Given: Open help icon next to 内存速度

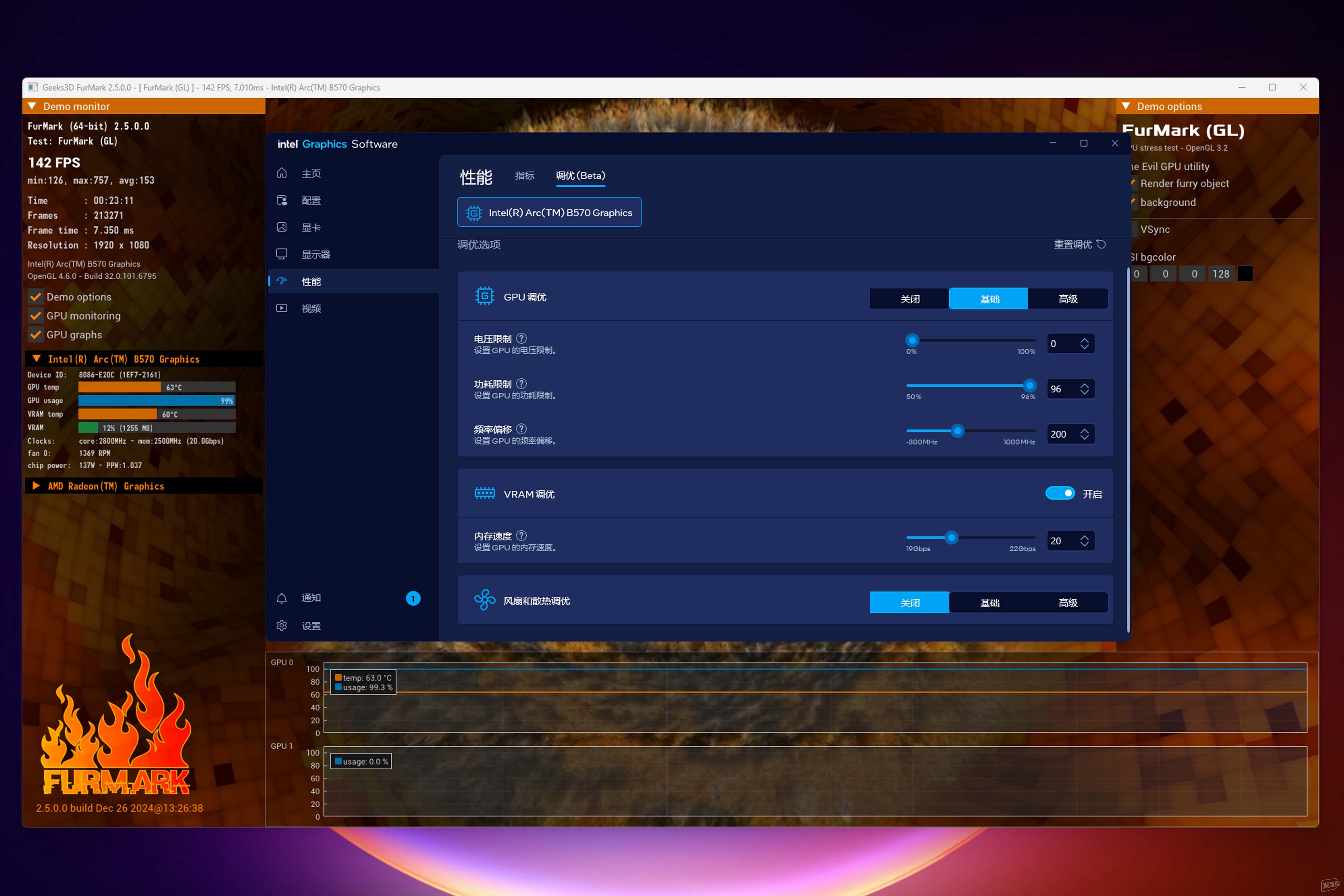Looking at the screenshot, I should (521, 535).
